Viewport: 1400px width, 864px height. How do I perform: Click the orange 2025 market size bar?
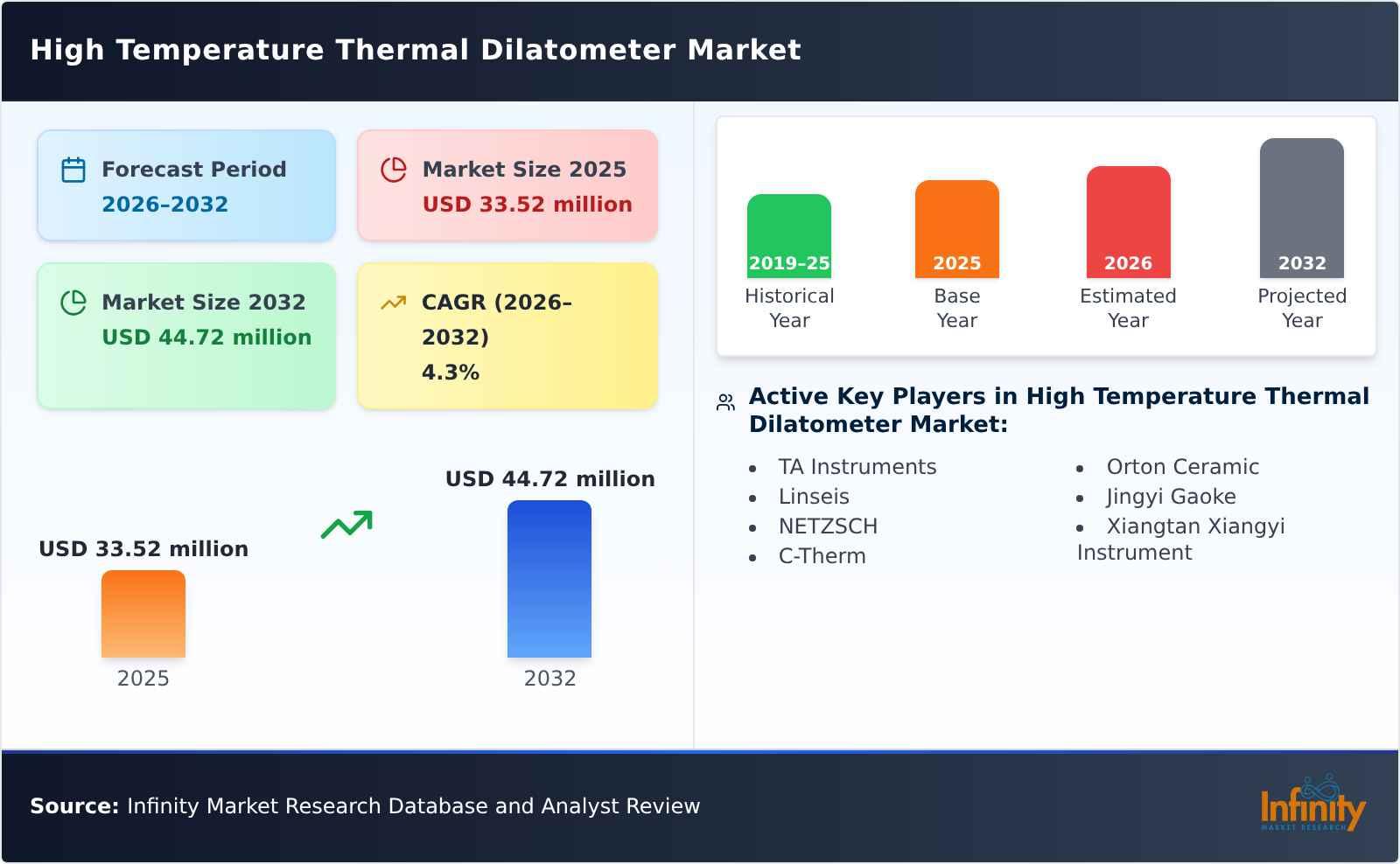click(x=143, y=615)
